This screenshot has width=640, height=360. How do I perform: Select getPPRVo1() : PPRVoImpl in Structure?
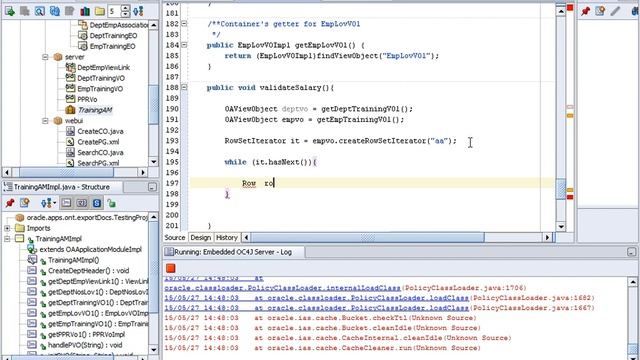pos(87,334)
